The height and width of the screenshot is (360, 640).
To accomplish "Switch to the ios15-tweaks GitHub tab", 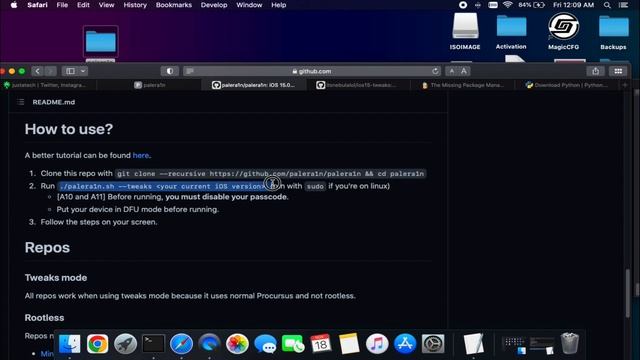I will click(x=357, y=85).
